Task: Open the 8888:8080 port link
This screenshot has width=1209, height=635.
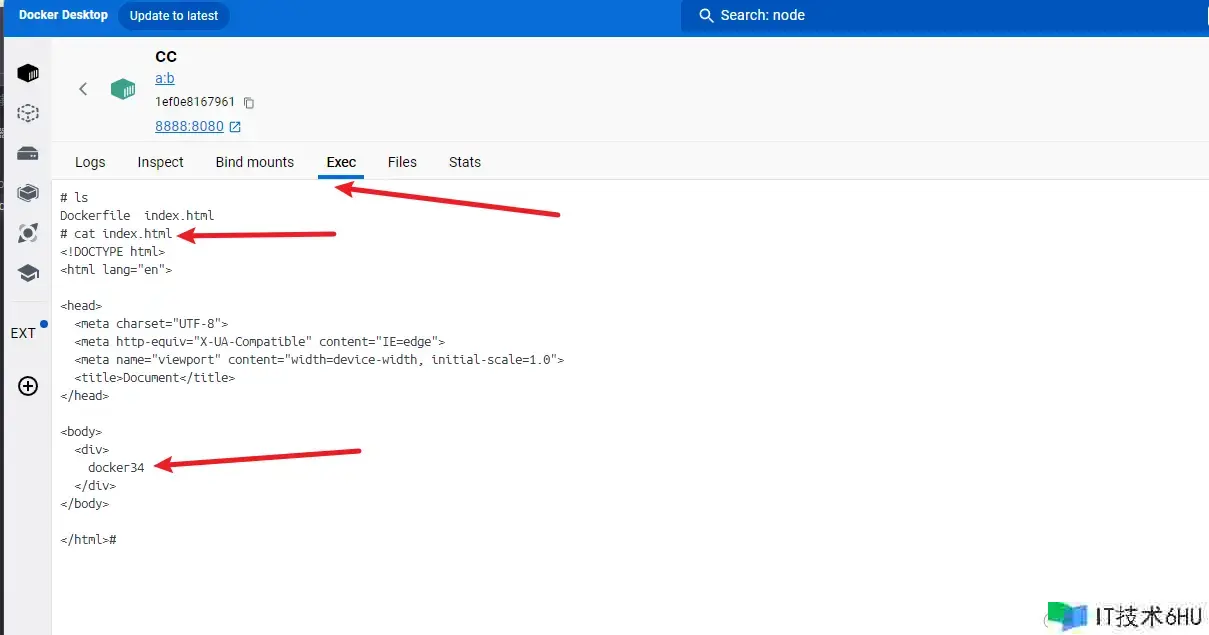Action: coord(190,127)
